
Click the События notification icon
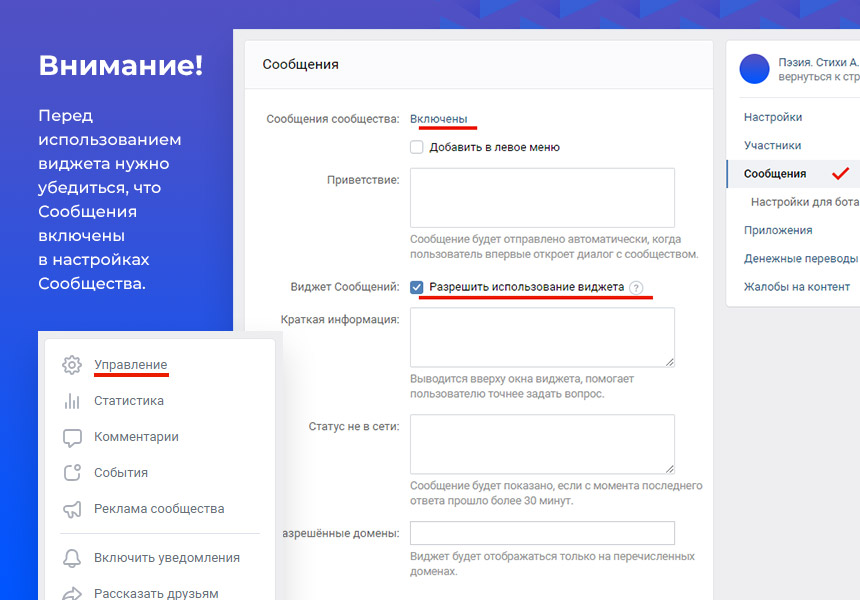coord(72,473)
